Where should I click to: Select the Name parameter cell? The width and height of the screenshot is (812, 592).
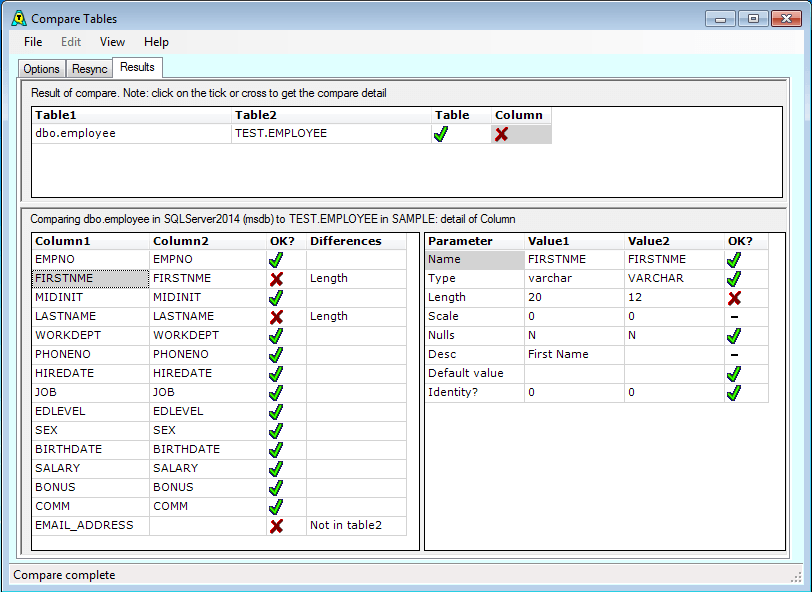pyautogui.click(x=475, y=259)
